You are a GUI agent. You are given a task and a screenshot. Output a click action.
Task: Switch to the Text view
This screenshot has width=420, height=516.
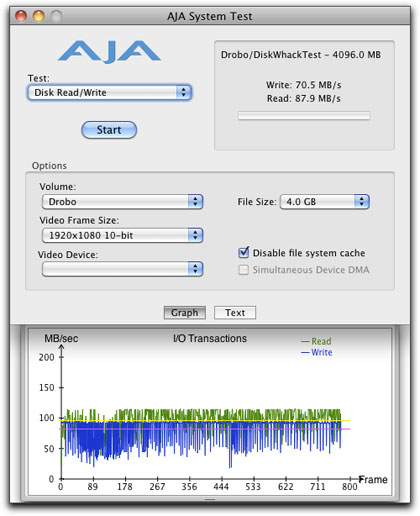click(x=235, y=313)
